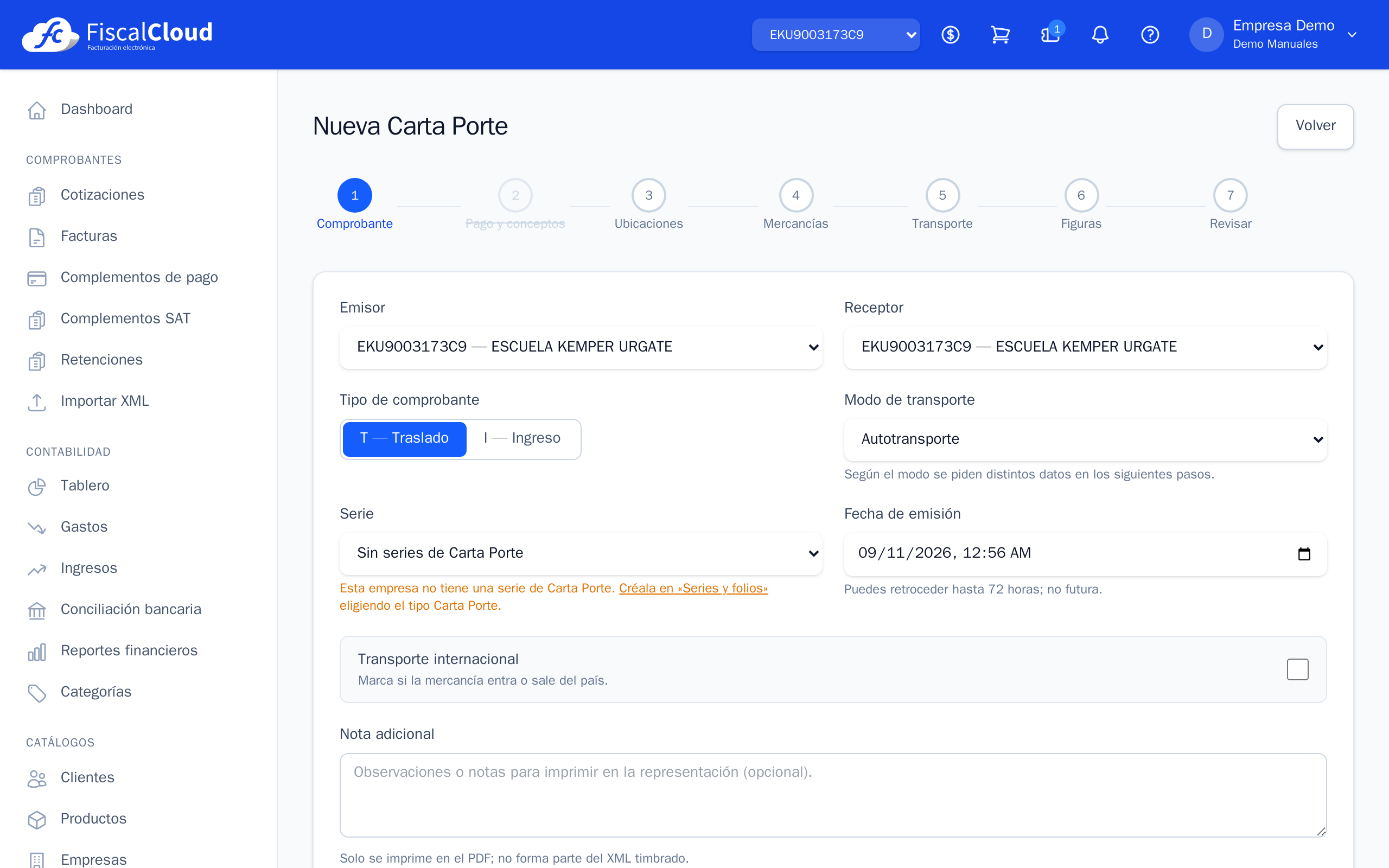Go to step 4 Mercancías

[x=795, y=204]
